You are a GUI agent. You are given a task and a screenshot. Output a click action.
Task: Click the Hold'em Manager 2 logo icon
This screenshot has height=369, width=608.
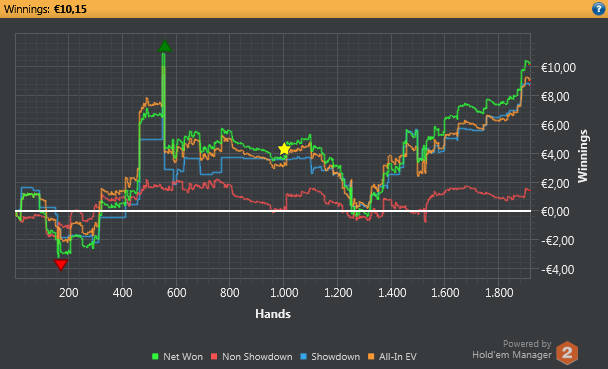click(x=567, y=353)
